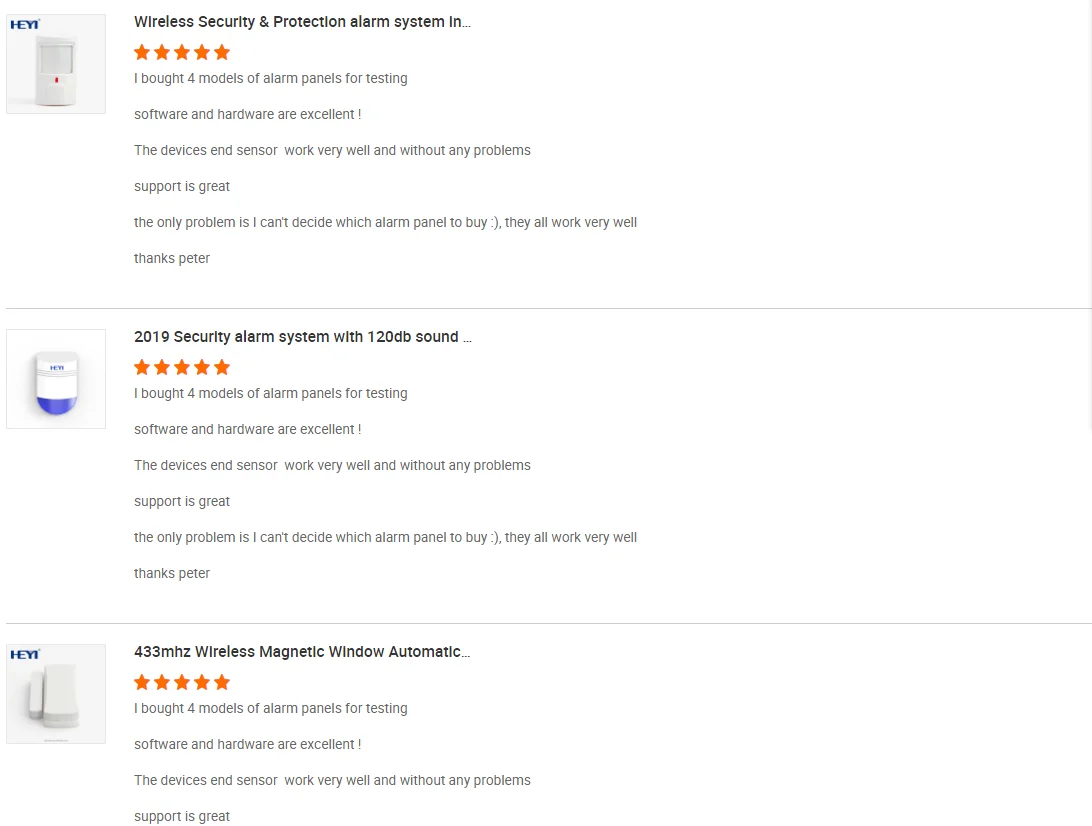Click the first star under the 2019 Security alarm title
The image size is (1092, 826).
[142, 367]
